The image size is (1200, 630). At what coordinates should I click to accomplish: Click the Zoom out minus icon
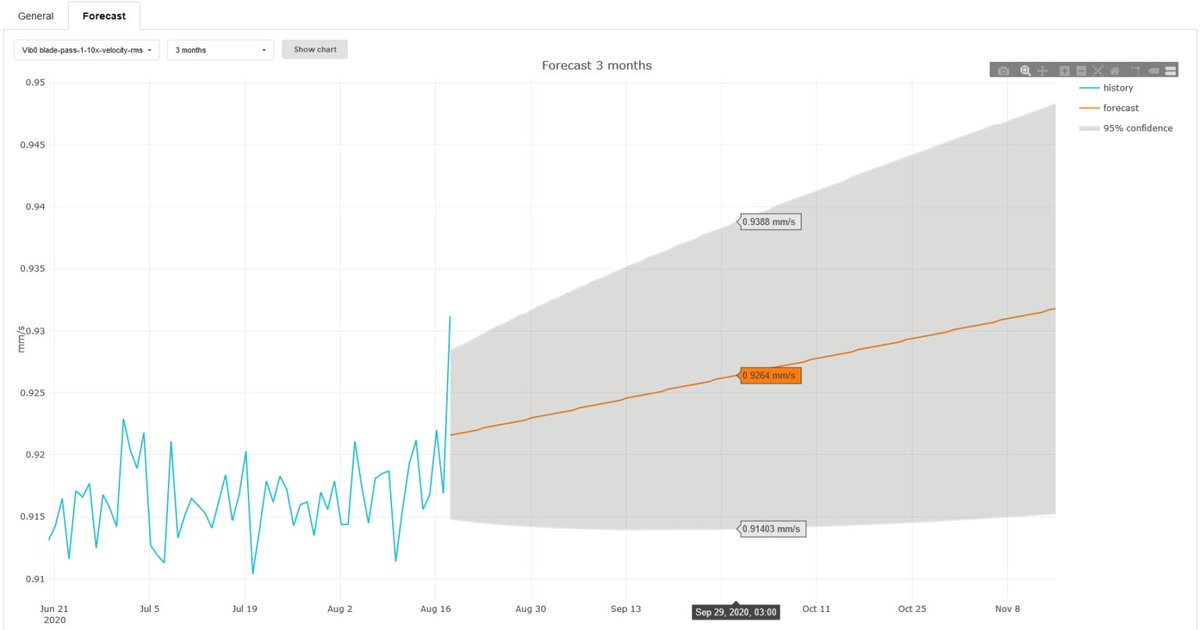[x=1081, y=71]
